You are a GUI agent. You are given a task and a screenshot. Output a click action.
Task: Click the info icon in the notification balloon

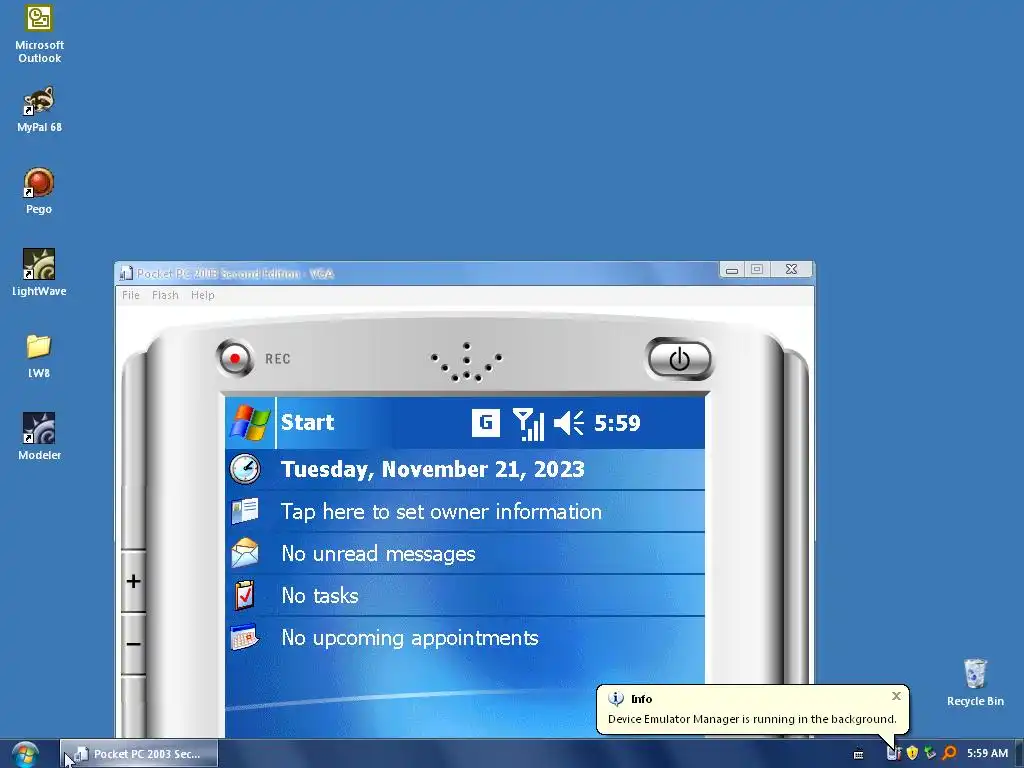pyautogui.click(x=616, y=699)
